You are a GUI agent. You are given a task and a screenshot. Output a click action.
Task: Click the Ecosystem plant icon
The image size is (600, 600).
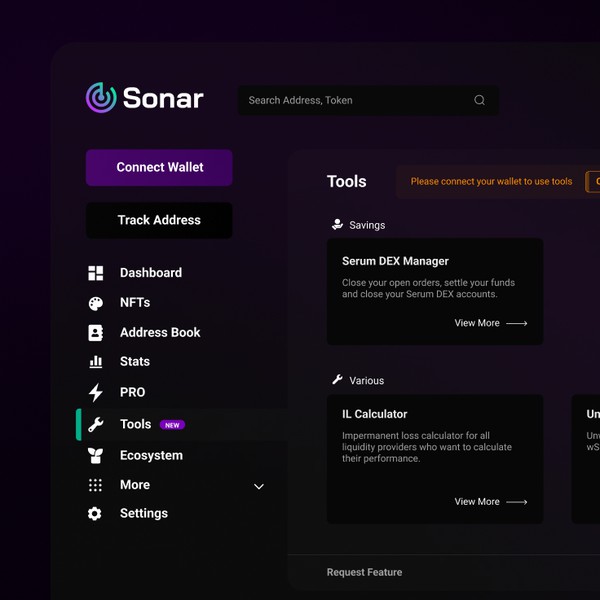pos(96,456)
